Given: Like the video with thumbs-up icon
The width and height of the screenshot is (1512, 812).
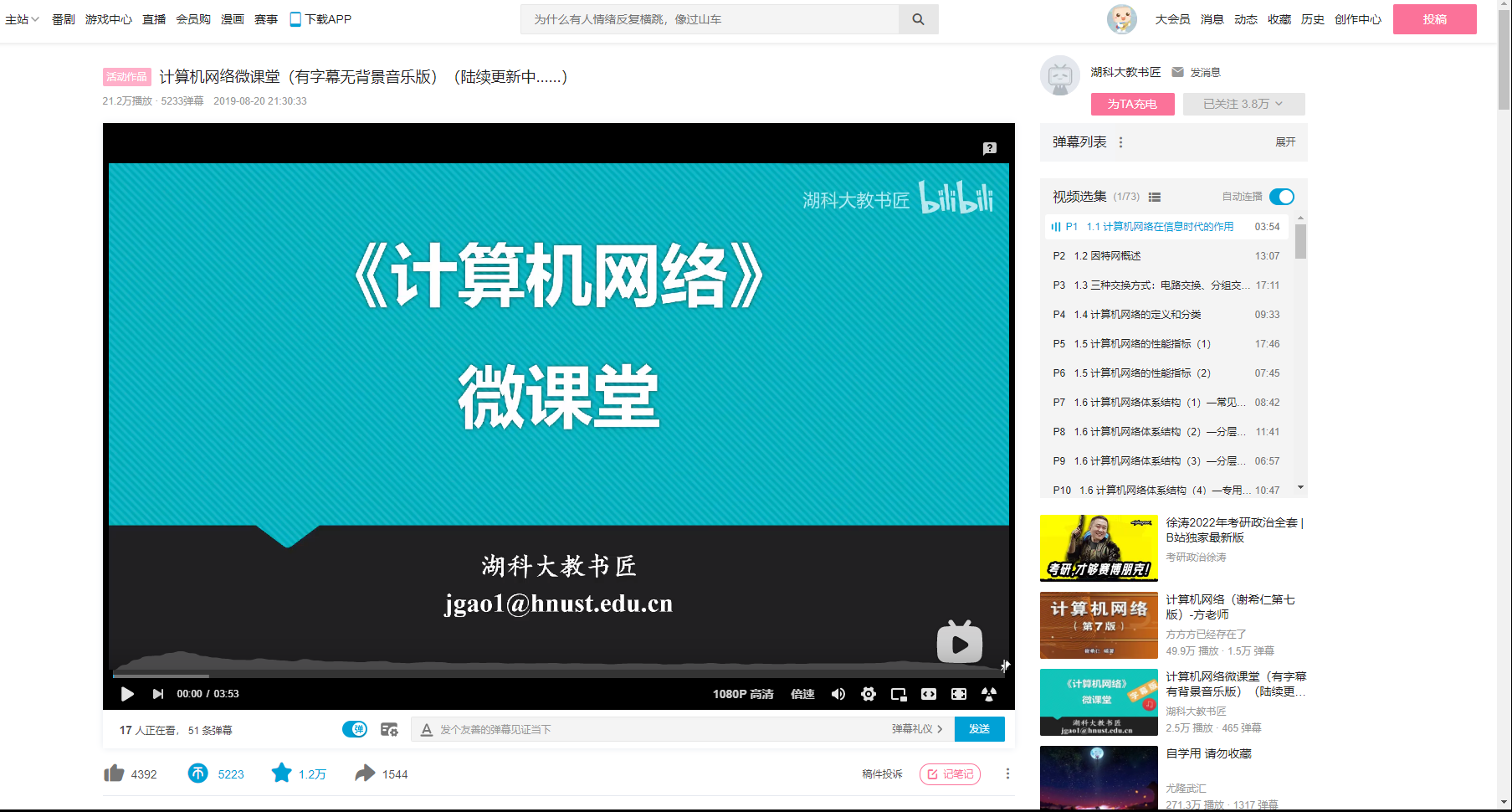Looking at the screenshot, I should (114, 773).
